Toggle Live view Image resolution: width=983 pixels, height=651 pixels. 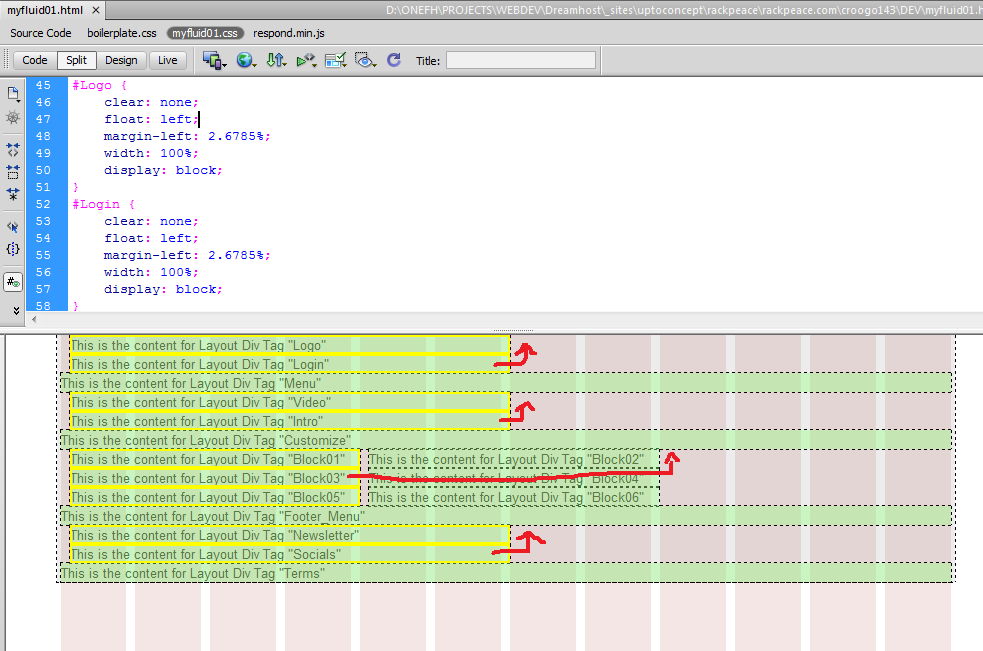click(x=167, y=60)
